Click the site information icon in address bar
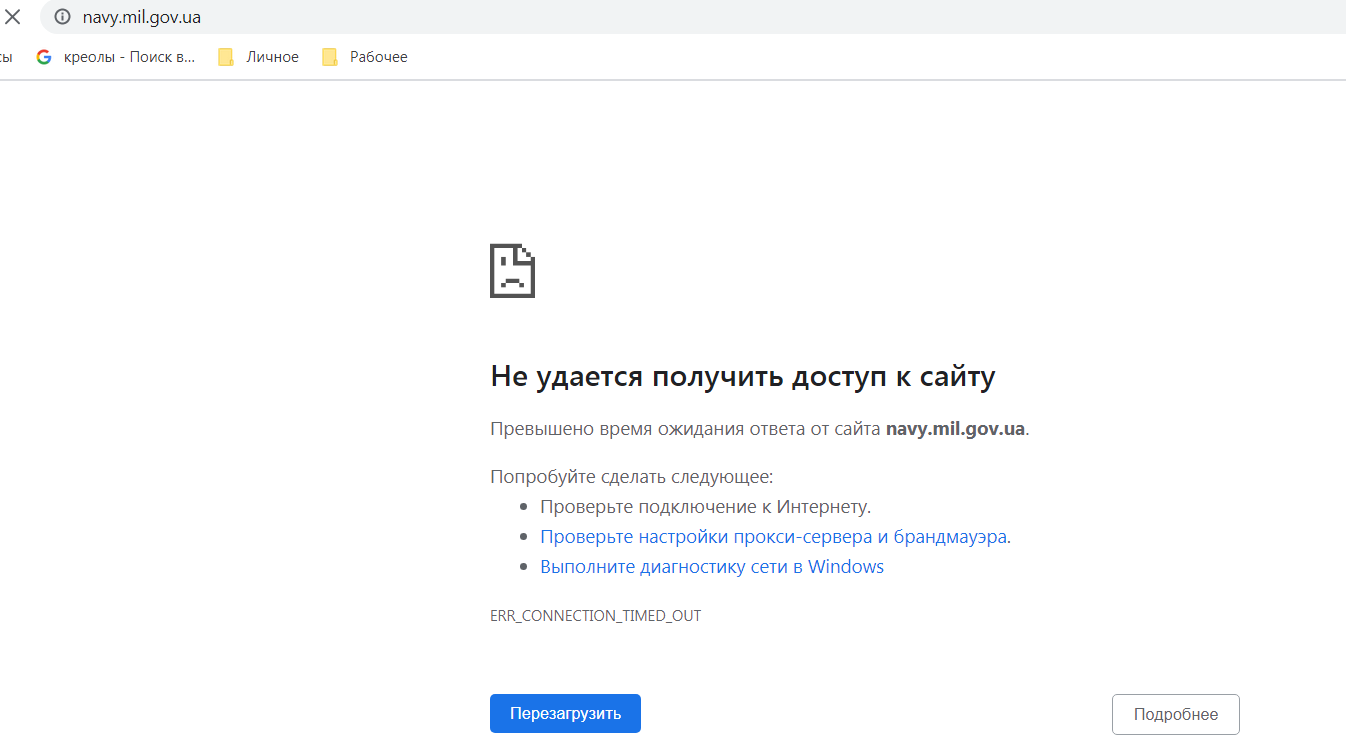Viewport: 1346px width, 743px height. (65, 16)
